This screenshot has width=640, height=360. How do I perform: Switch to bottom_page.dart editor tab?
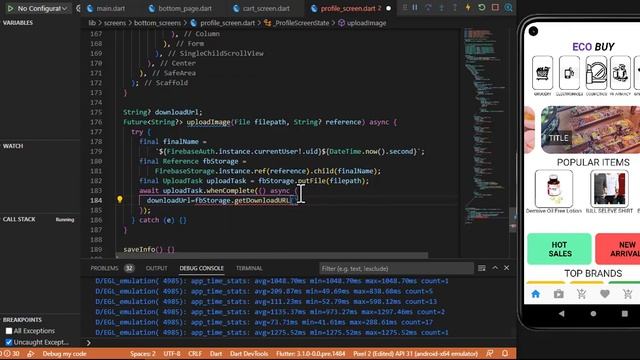[x=180, y=8]
